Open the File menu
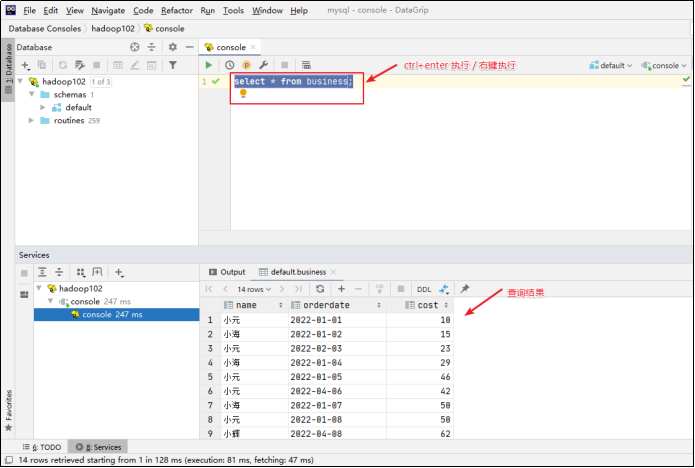Screen dimensions: 695x468 (x=29, y=10)
